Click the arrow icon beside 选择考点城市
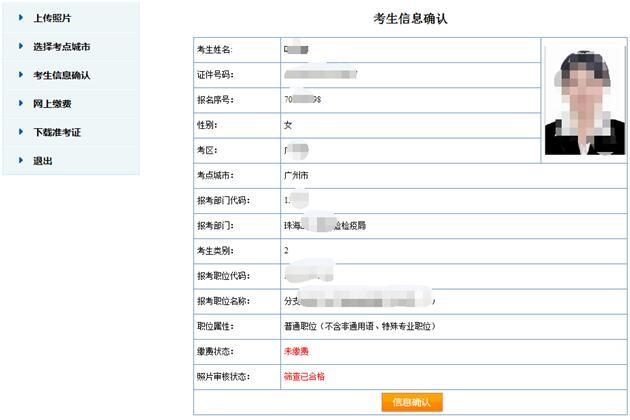The width and height of the screenshot is (630, 420). pos(20,46)
